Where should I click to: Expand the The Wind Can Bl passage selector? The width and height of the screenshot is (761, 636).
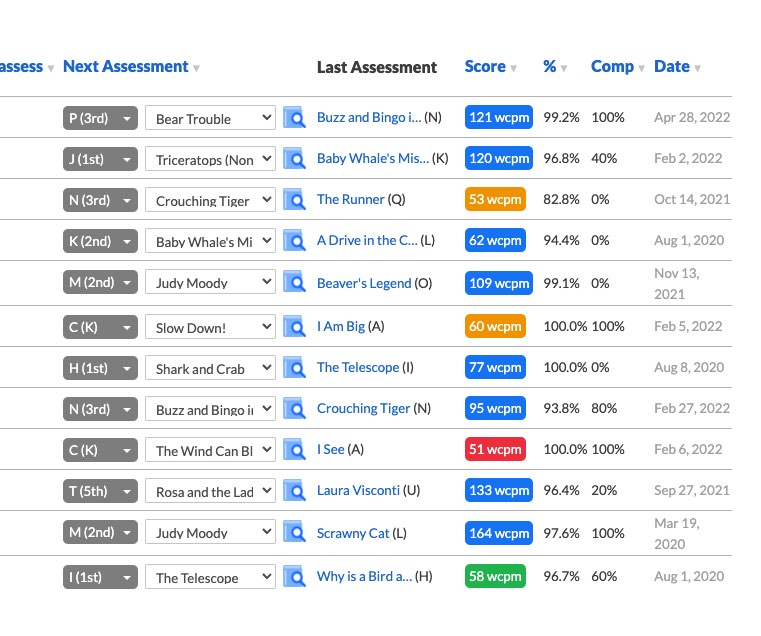coord(210,450)
